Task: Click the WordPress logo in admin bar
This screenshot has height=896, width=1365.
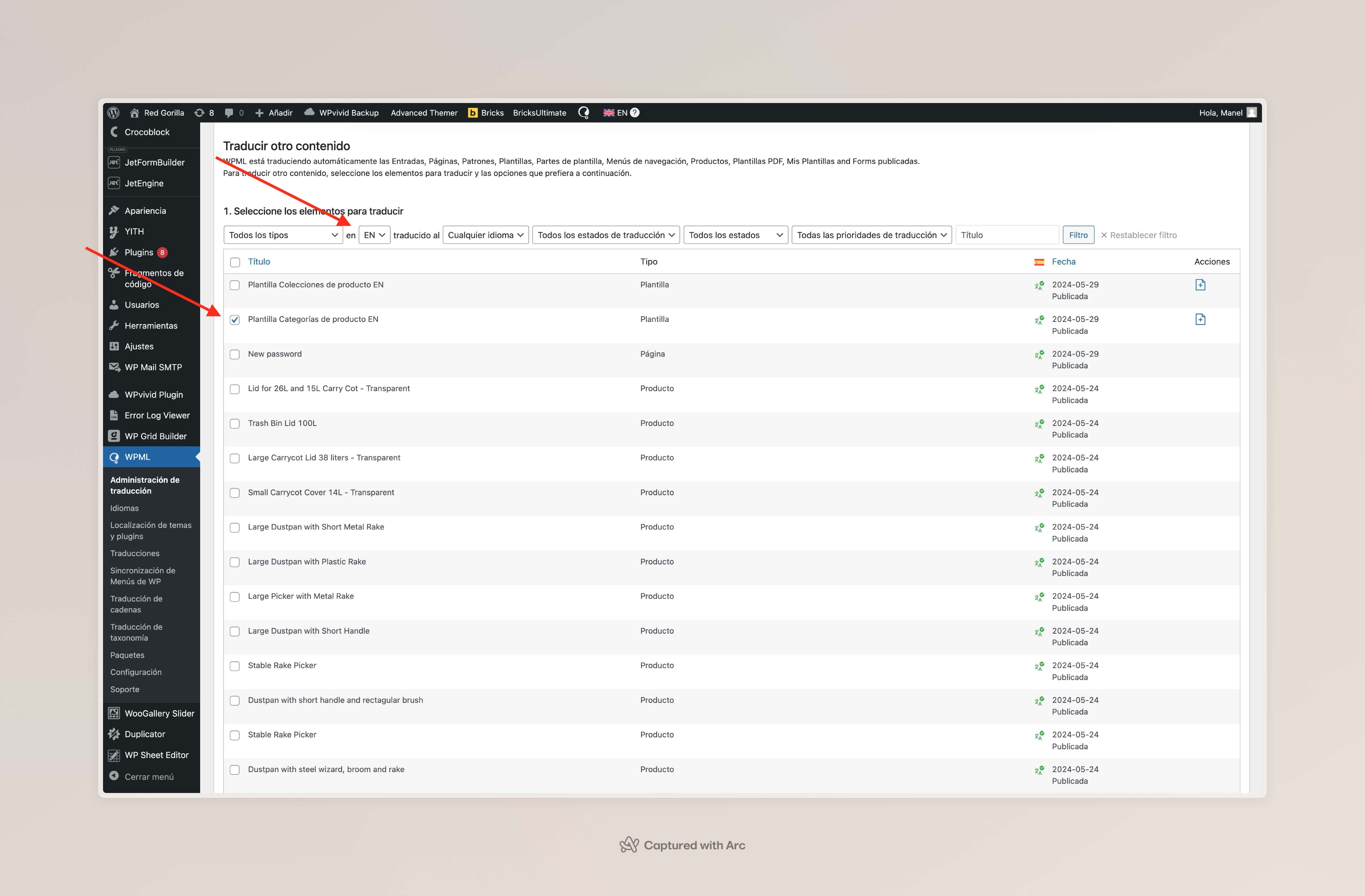Action: coord(113,112)
